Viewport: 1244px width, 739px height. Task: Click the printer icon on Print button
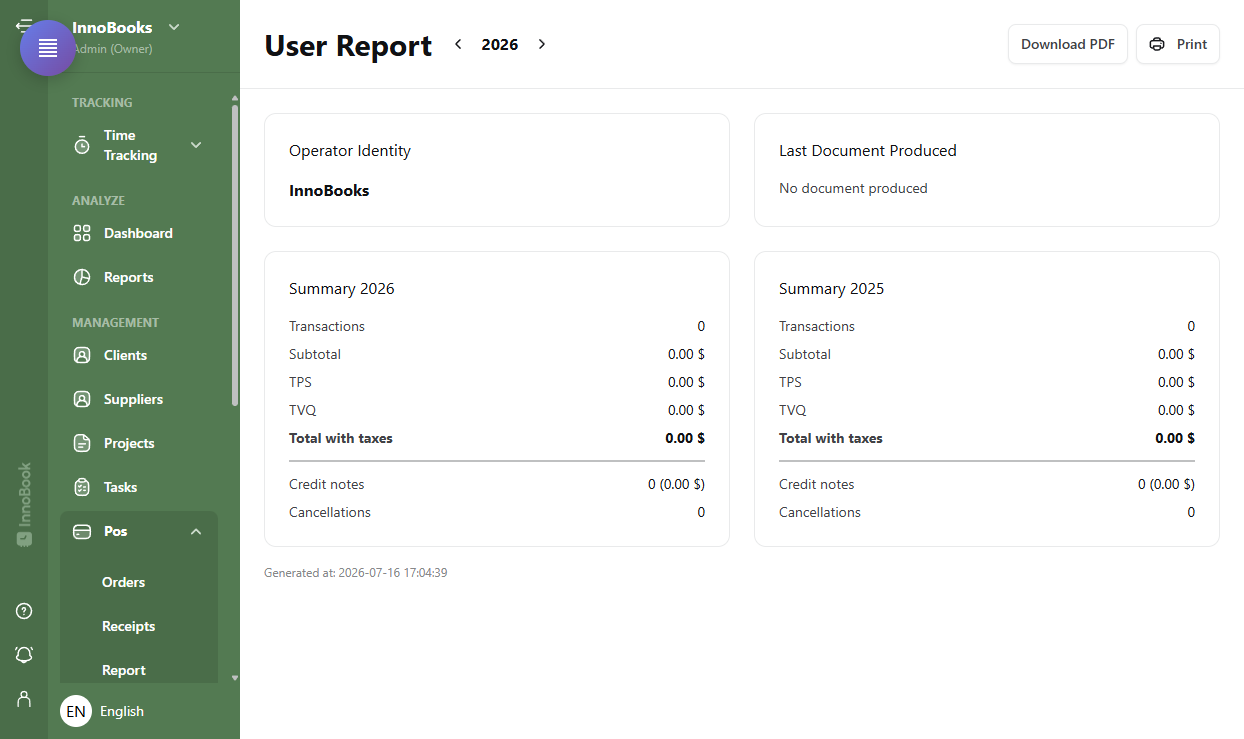tap(1157, 44)
